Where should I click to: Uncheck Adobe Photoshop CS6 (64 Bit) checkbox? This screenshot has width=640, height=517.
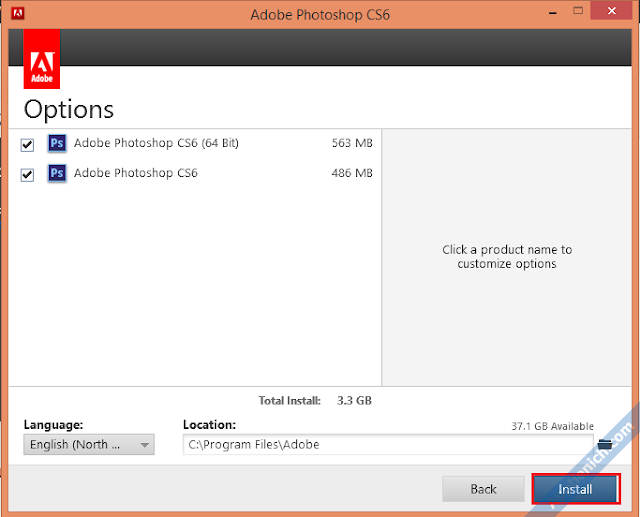[x=27, y=144]
